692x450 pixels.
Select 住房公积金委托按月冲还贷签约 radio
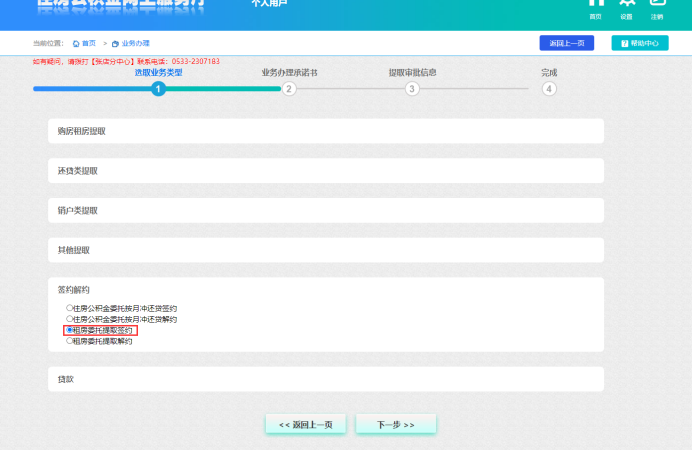click(x=69, y=308)
